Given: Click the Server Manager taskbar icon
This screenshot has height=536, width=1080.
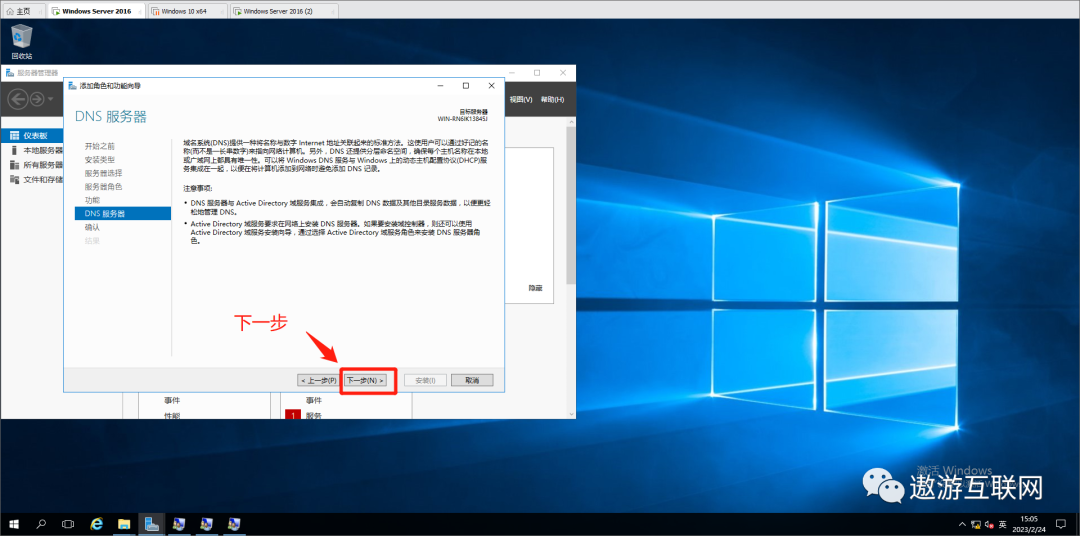Looking at the screenshot, I should coord(152,524).
